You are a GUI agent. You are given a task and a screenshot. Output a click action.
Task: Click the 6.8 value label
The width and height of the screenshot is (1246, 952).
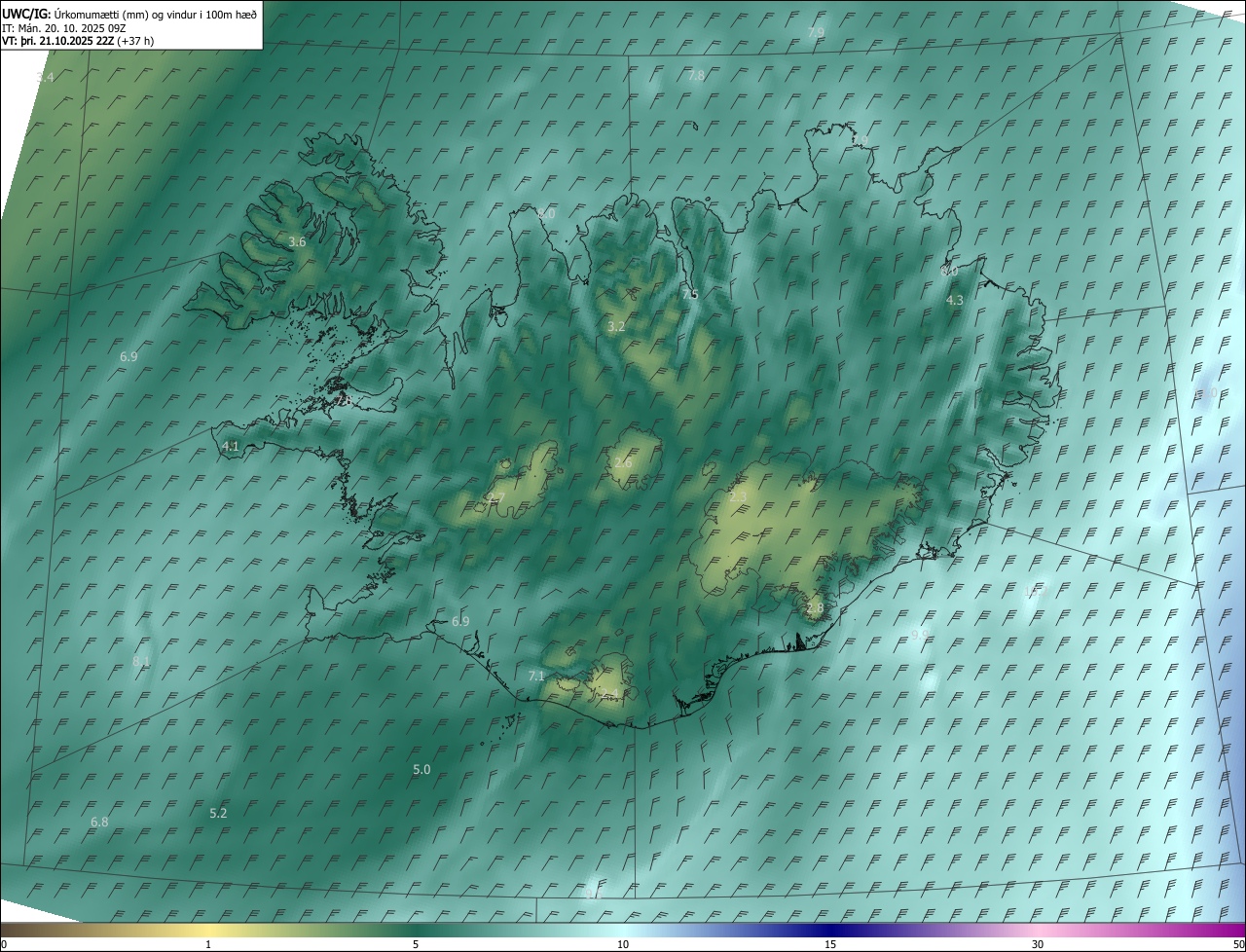(x=99, y=823)
